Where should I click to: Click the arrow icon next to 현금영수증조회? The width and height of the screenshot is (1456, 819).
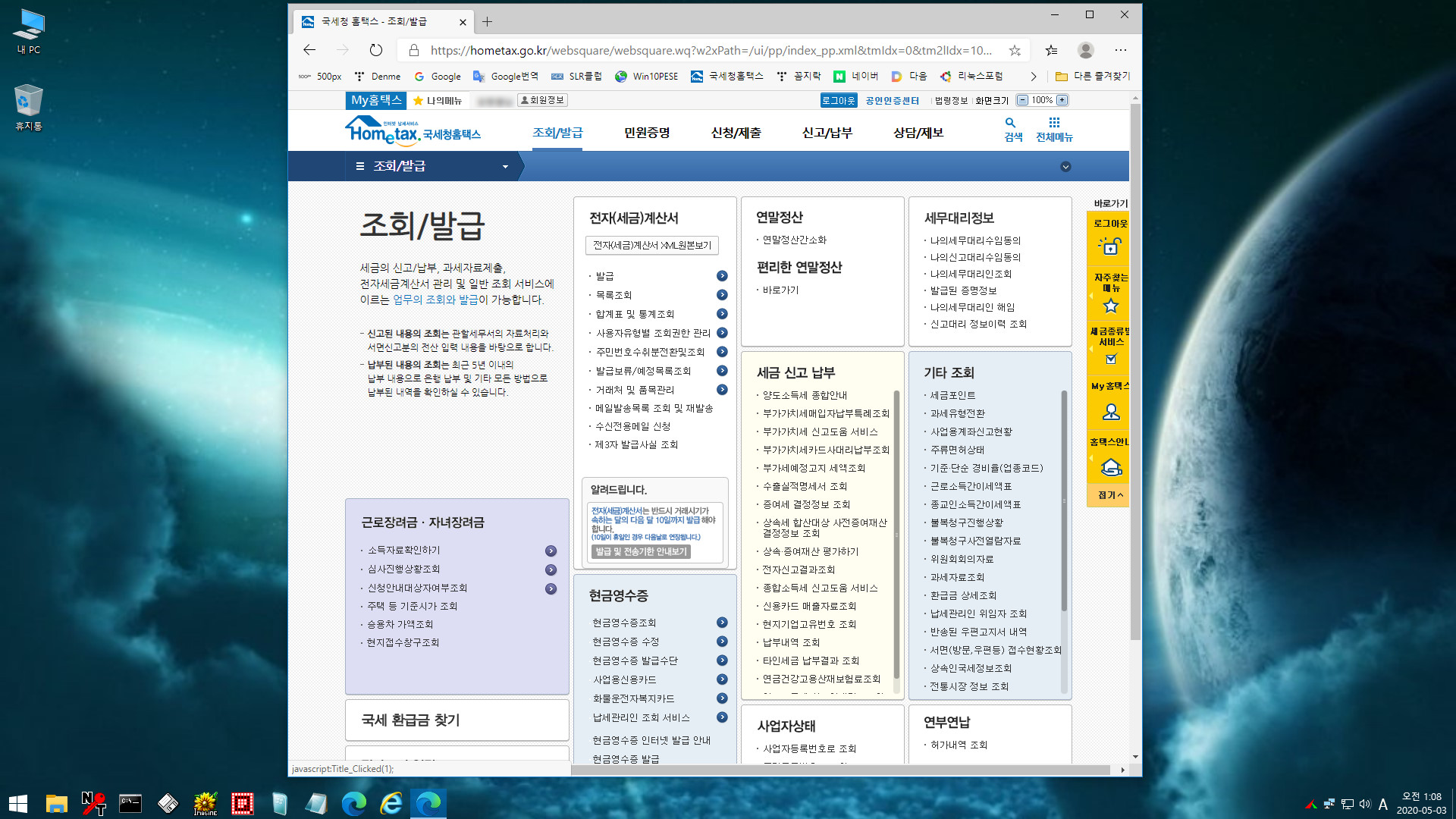point(722,623)
